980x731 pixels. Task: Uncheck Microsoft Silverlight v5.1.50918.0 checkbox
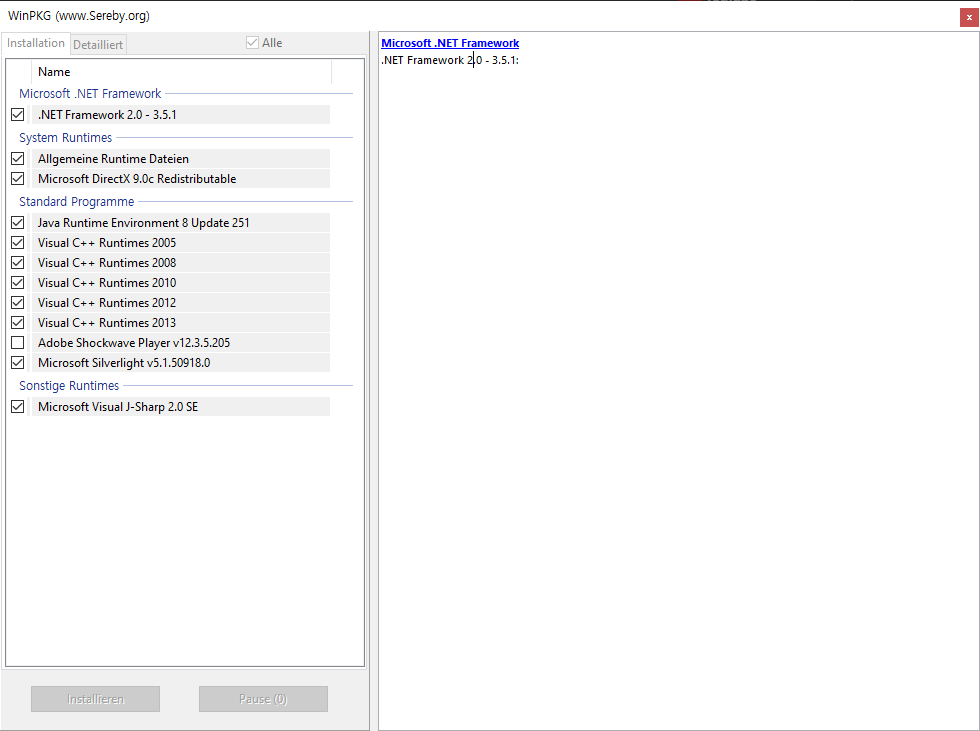coord(18,362)
